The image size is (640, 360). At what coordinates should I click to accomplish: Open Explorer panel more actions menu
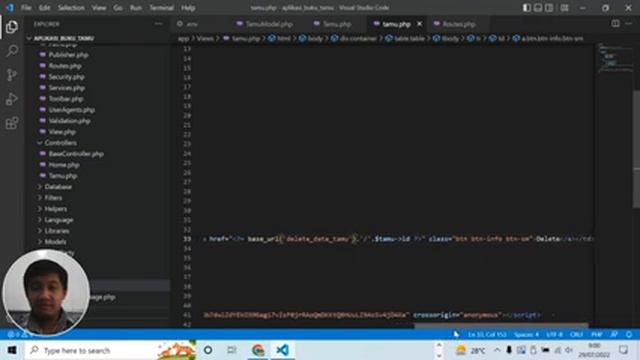(x=158, y=24)
